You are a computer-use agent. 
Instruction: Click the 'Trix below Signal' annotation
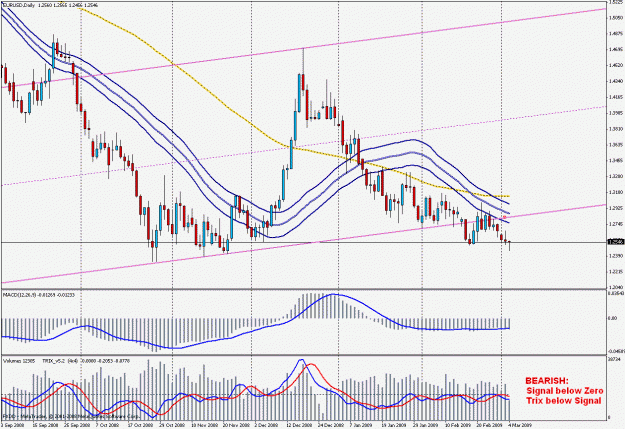click(x=563, y=401)
